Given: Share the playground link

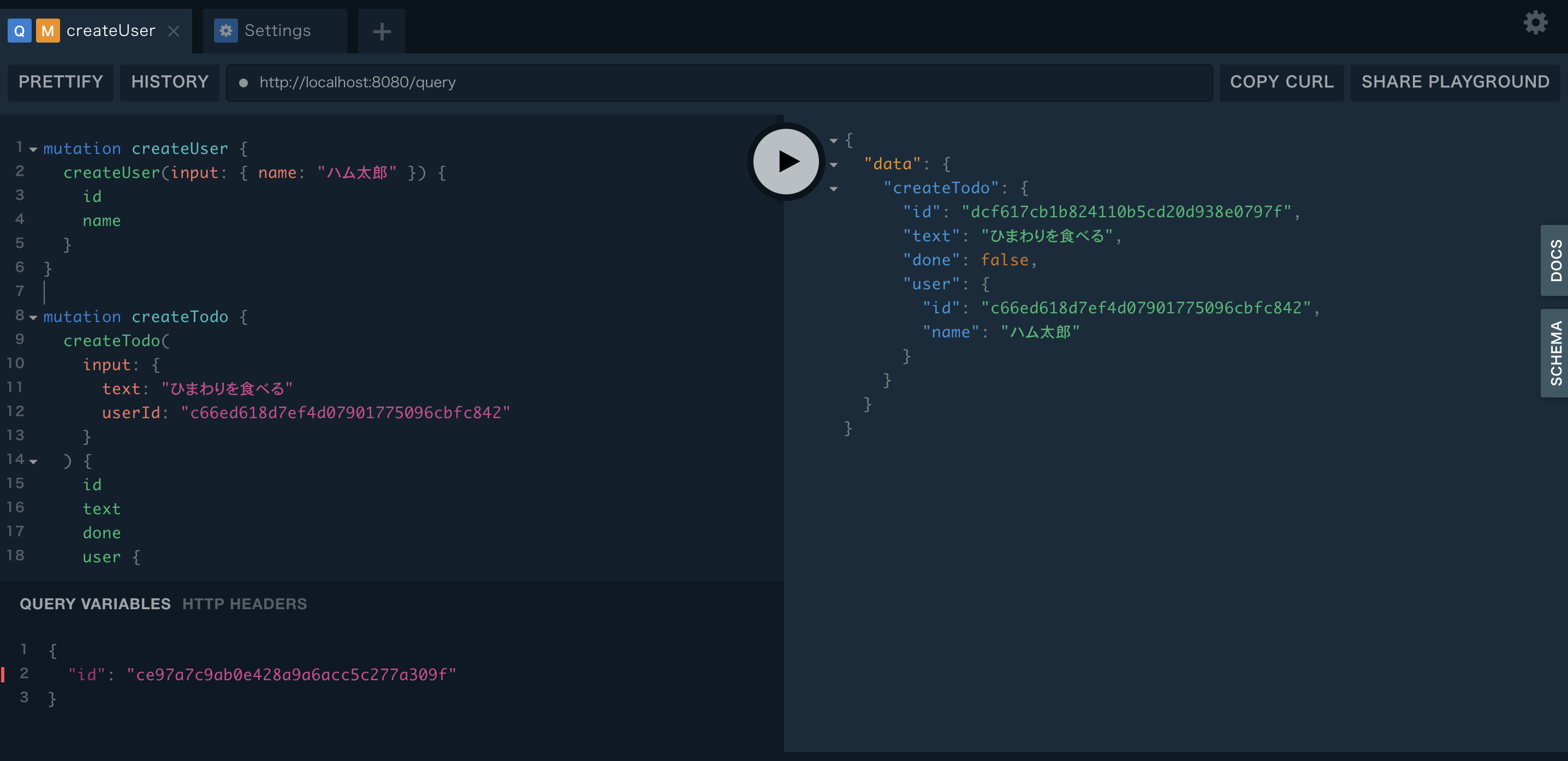Looking at the screenshot, I should point(1458,82).
